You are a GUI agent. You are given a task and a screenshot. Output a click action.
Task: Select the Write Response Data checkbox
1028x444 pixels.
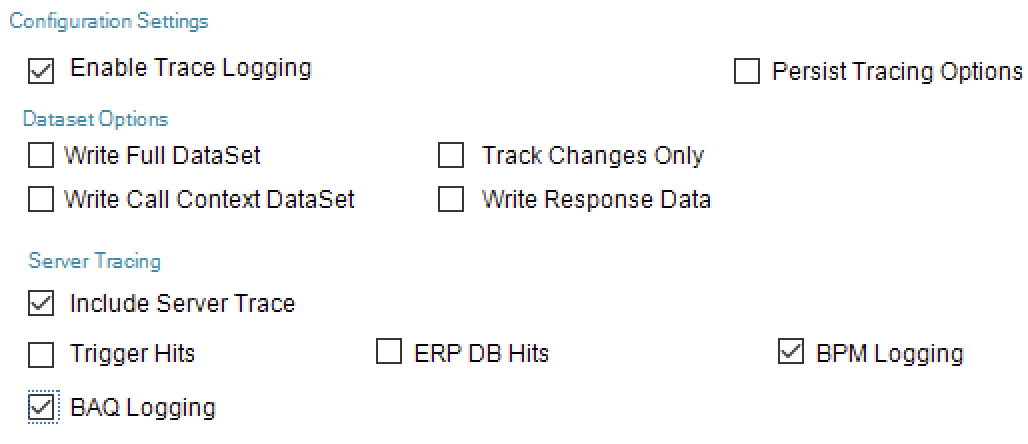point(451,200)
